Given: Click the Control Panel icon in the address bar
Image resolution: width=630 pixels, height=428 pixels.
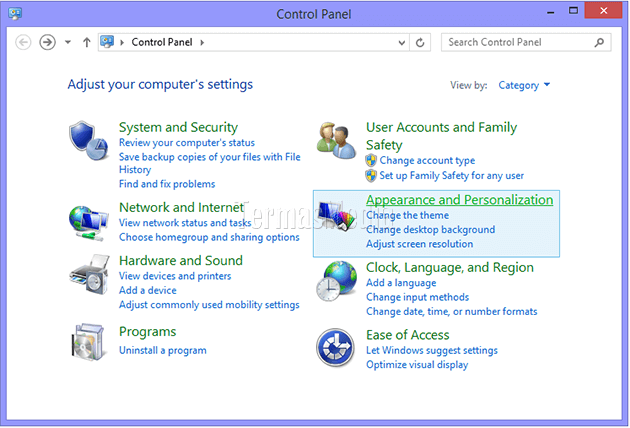Looking at the screenshot, I should [107, 42].
